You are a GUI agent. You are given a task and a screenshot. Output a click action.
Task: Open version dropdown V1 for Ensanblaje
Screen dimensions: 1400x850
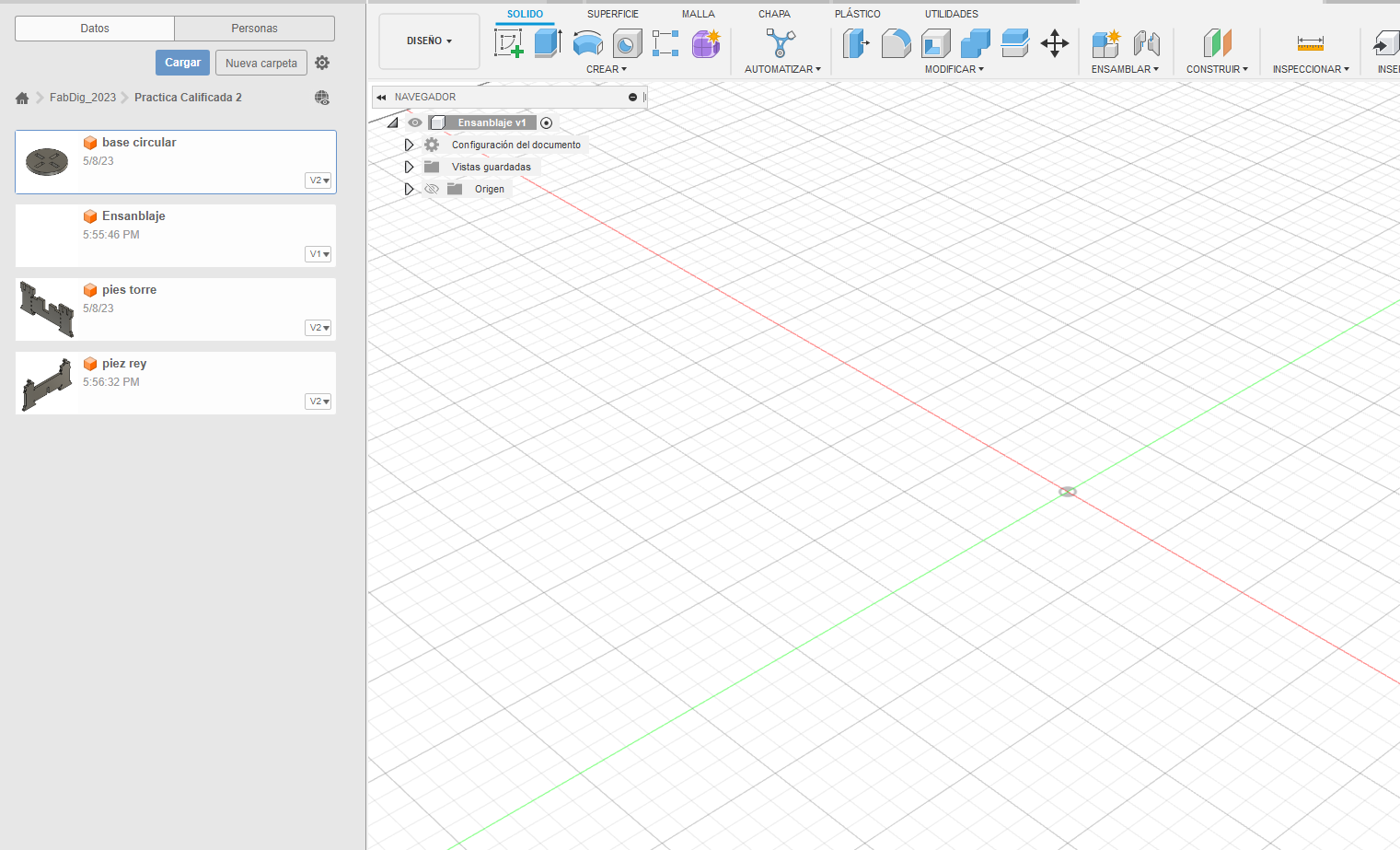pos(318,254)
